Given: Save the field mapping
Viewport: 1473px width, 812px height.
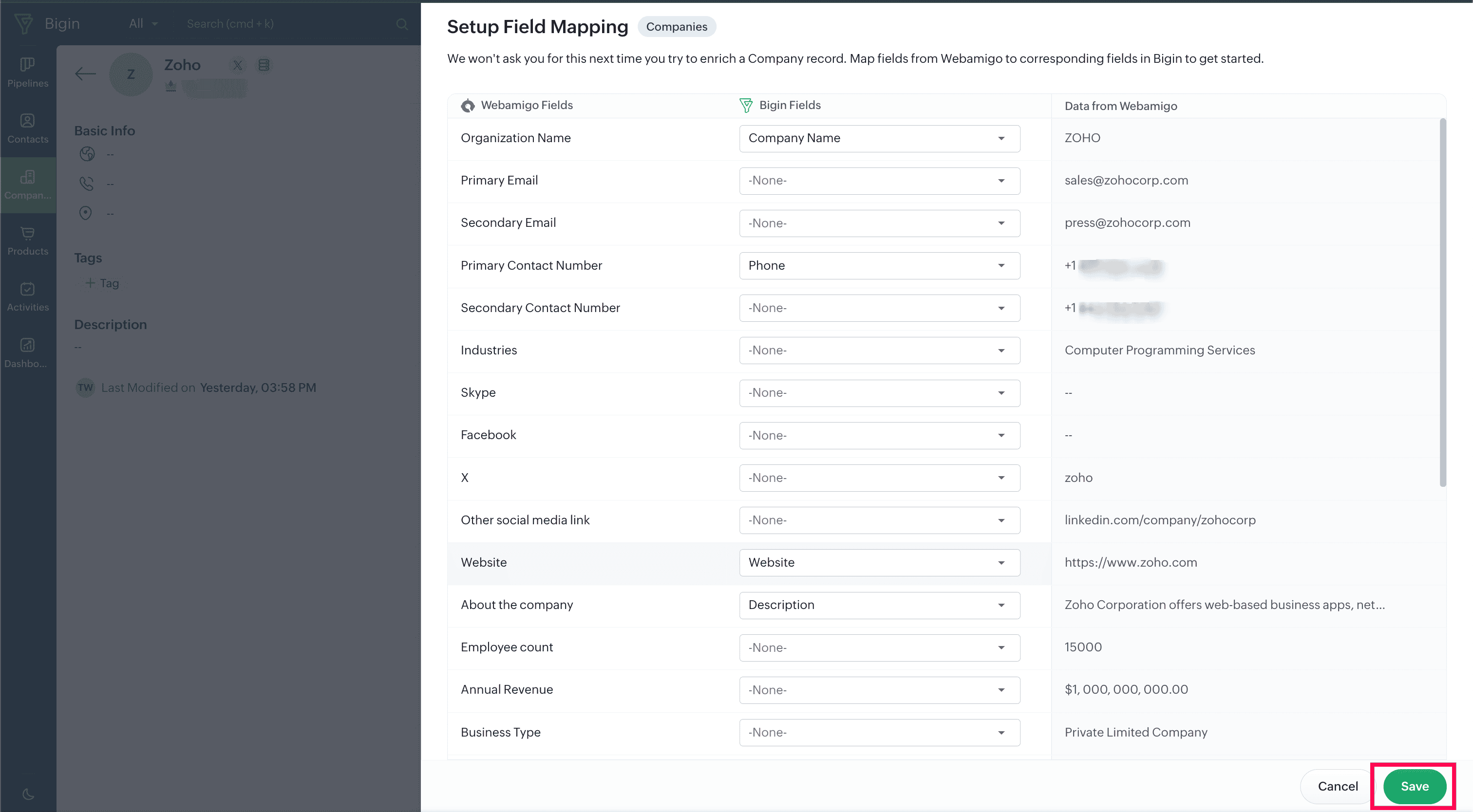Looking at the screenshot, I should pos(1414,786).
